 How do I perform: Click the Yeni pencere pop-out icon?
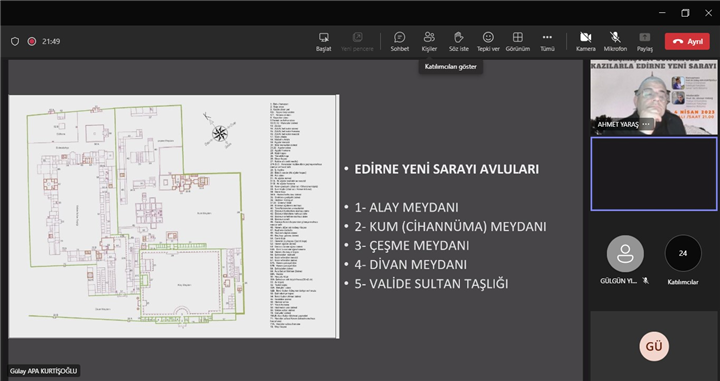[357, 41]
